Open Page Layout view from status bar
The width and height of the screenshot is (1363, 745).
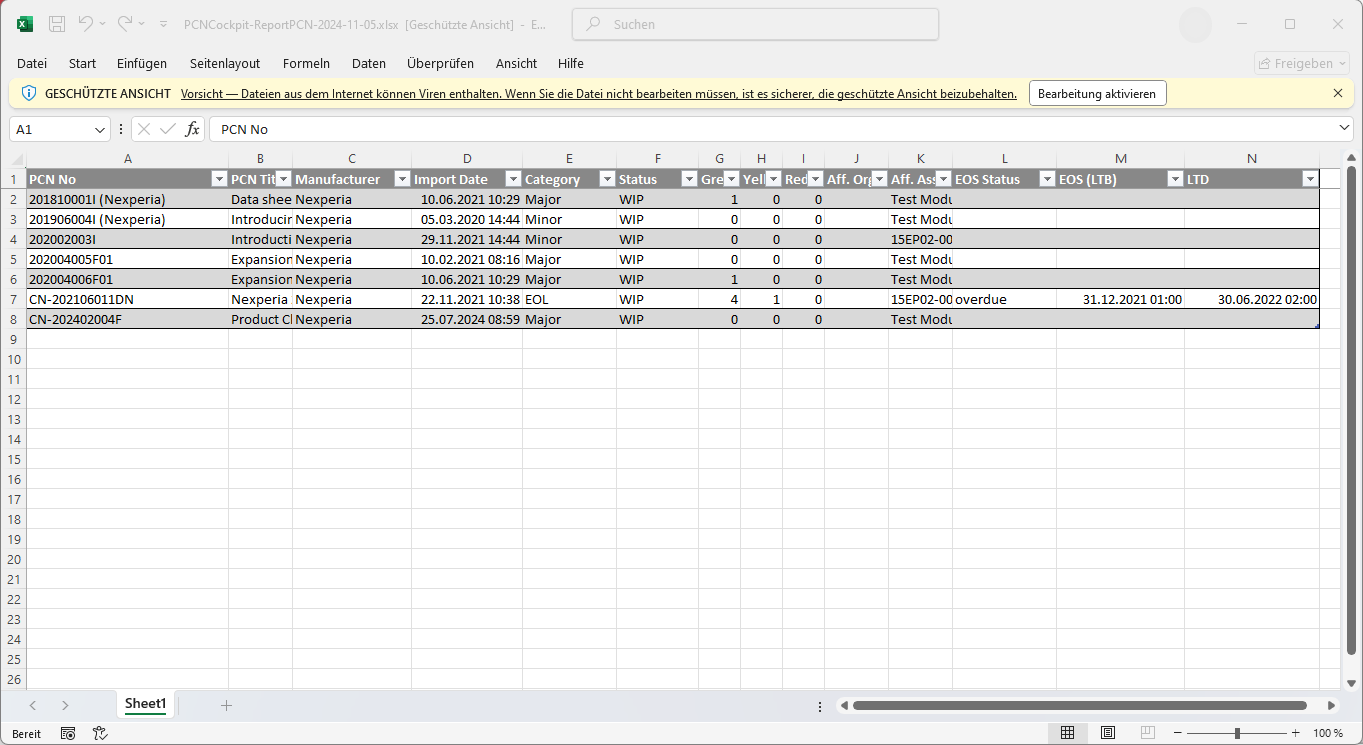coord(1108,732)
